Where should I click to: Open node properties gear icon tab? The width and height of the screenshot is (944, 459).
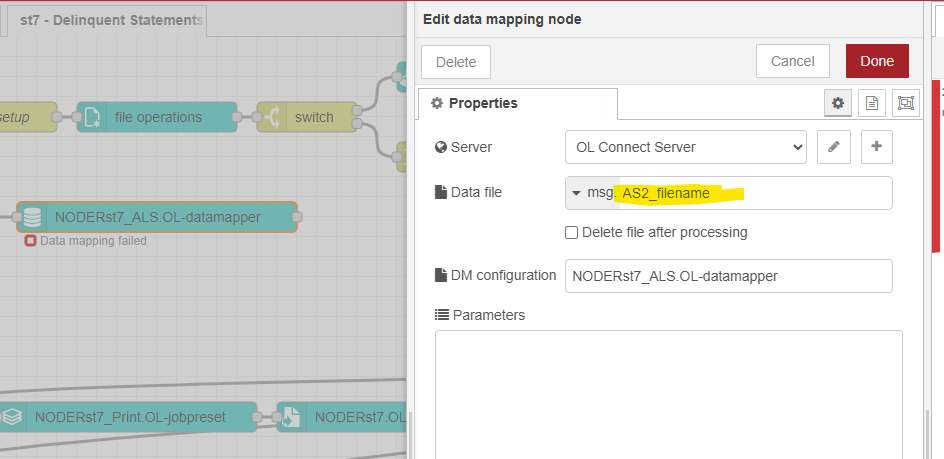pos(837,103)
